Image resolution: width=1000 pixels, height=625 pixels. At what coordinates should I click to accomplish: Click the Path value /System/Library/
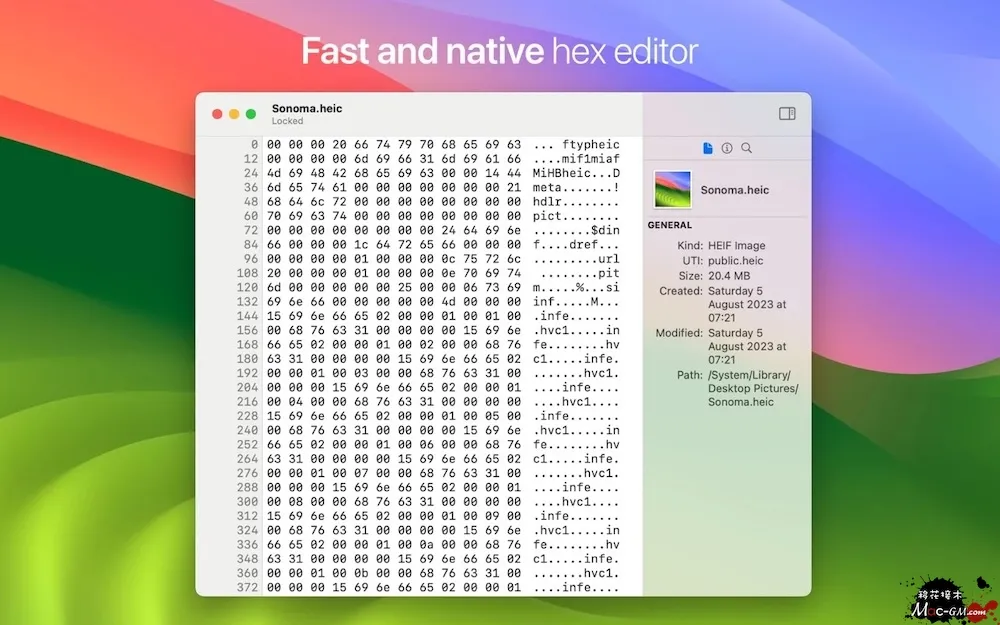pos(753,388)
